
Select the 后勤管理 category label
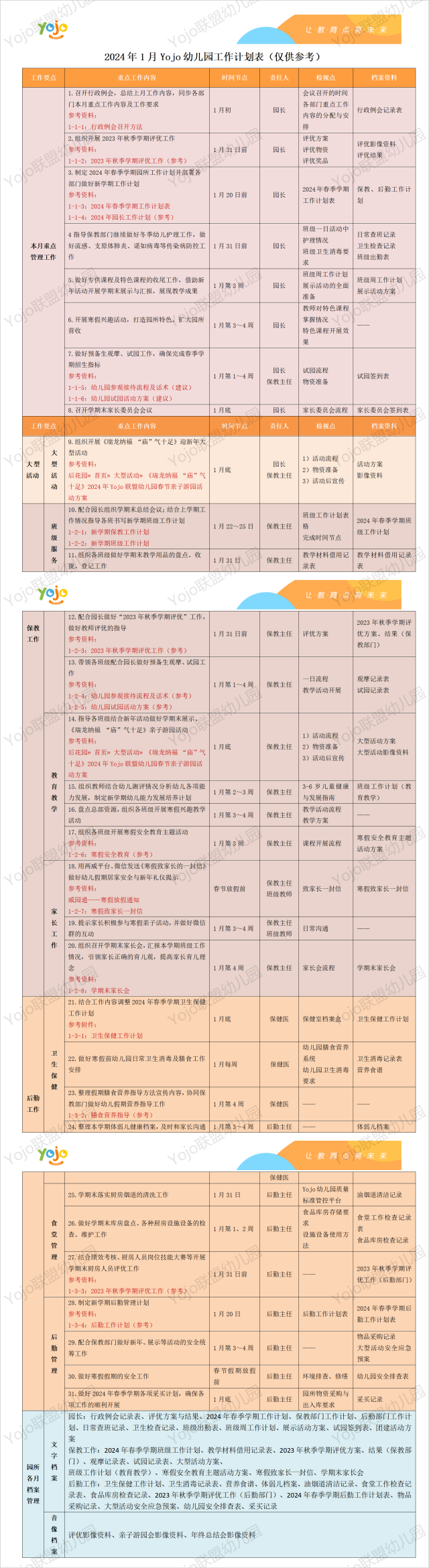tap(54, 1353)
